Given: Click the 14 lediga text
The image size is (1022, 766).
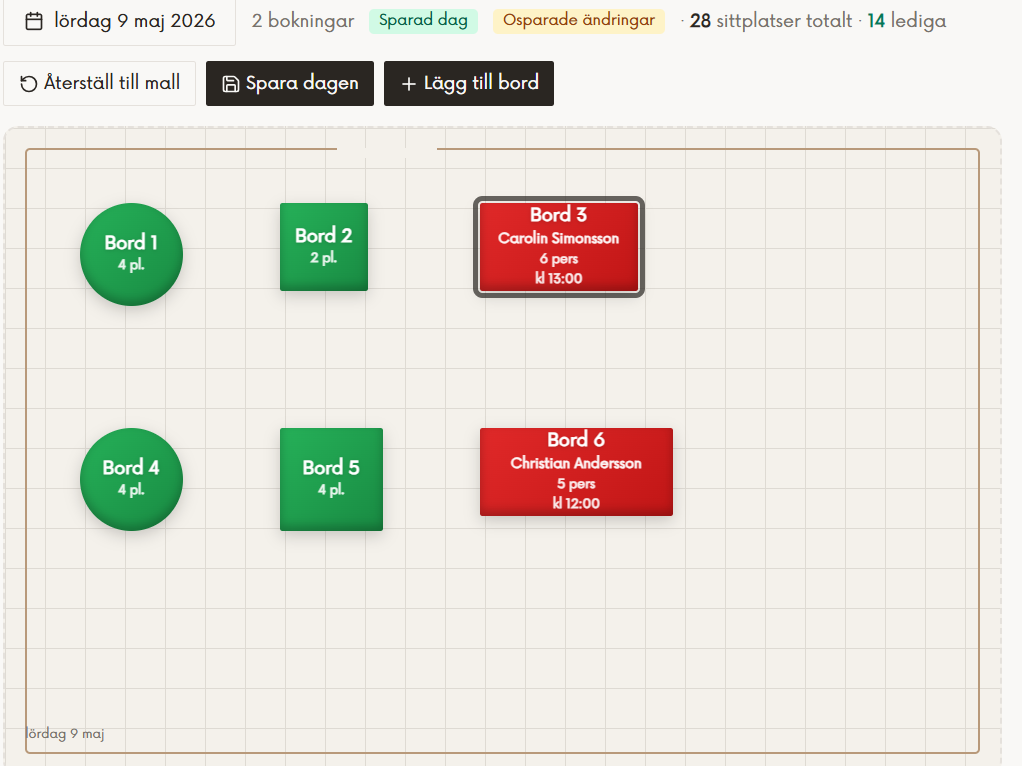Looking at the screenshot, I should coord(907,21).
